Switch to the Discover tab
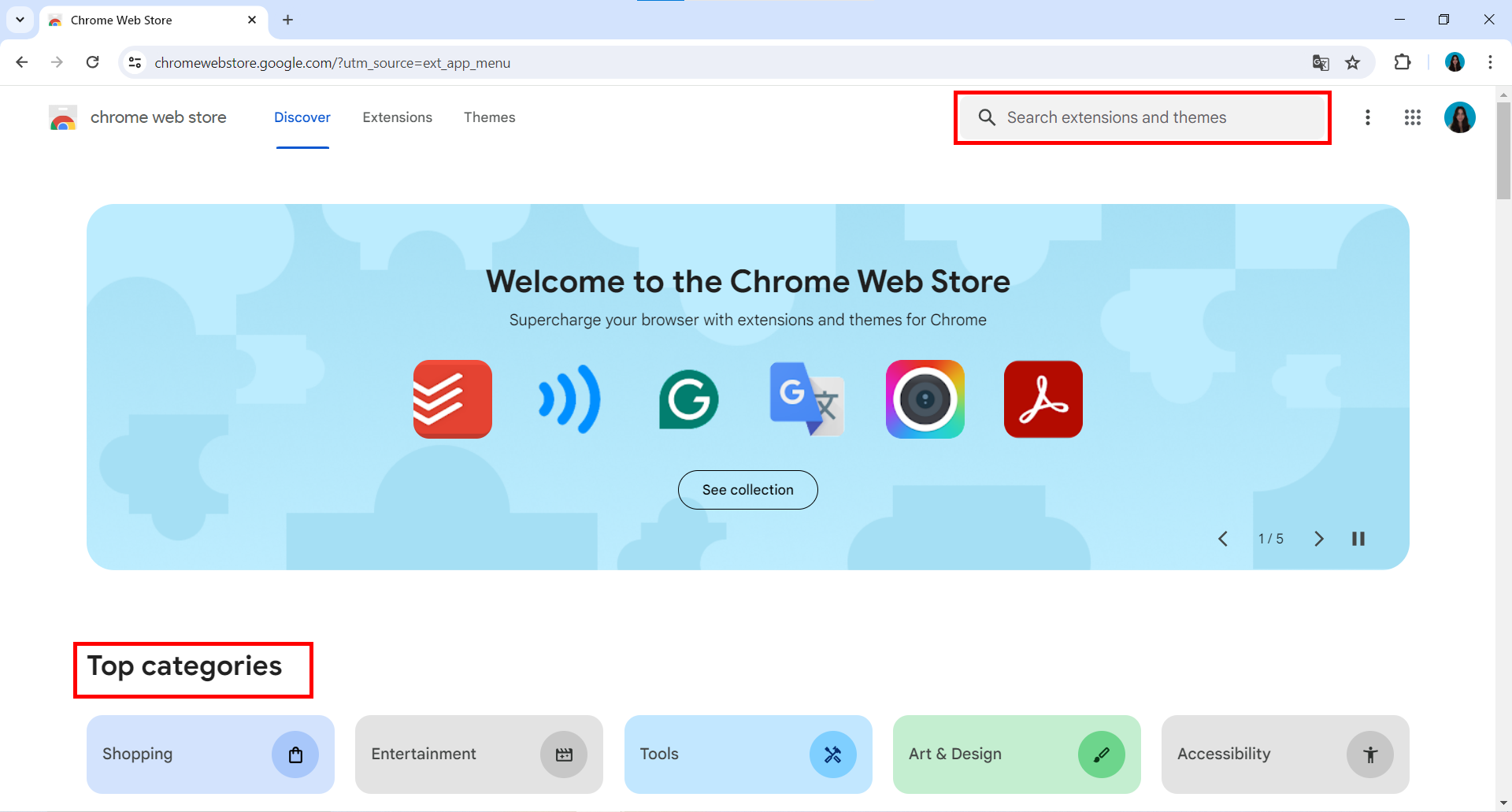This screenshot has width=1512, height=812. click(302, 117)
